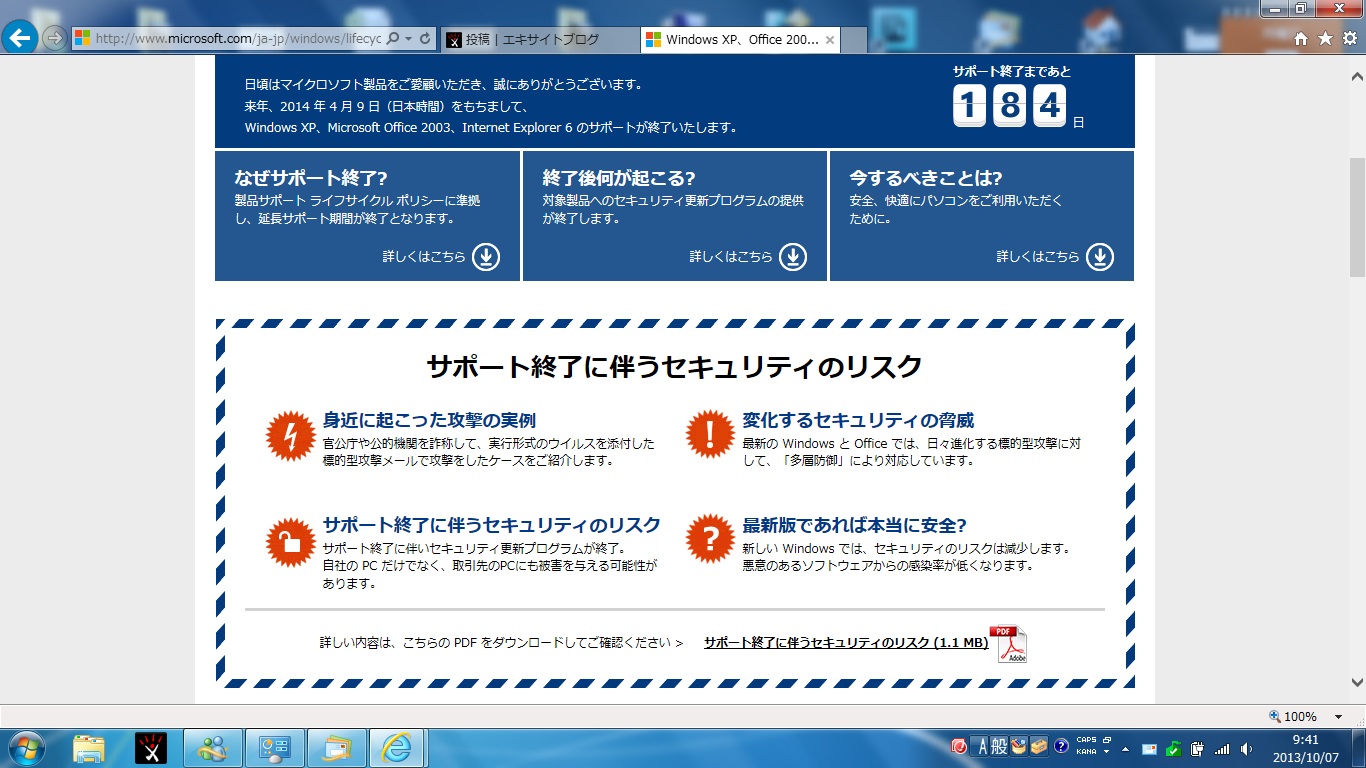Open 最新版であれば本当に安全? heading
The height and width of the screenshot is (768, 1366).
click(x=854, y=525)
